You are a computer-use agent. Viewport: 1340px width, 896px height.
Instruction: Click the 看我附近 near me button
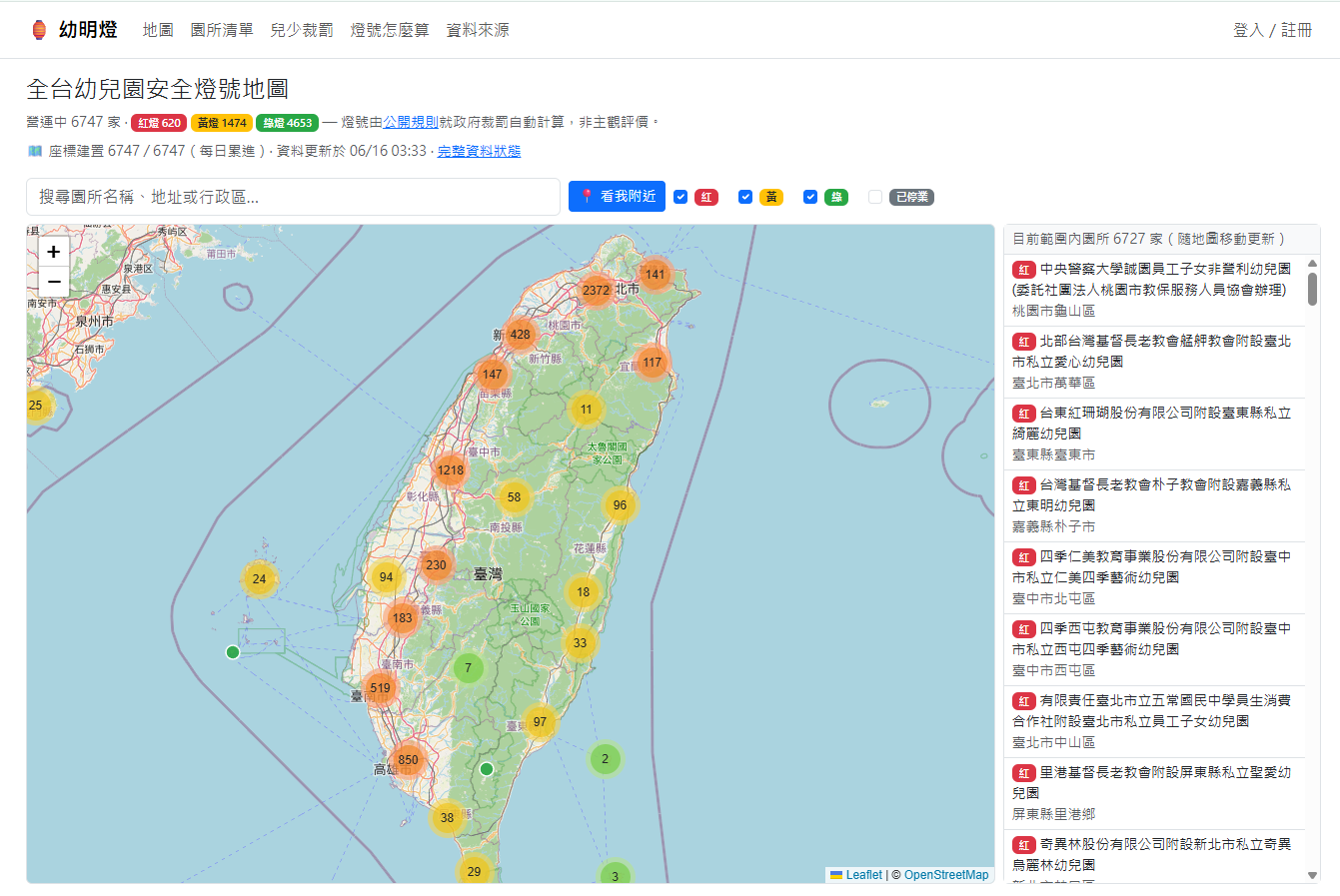[x=617, y=197]
